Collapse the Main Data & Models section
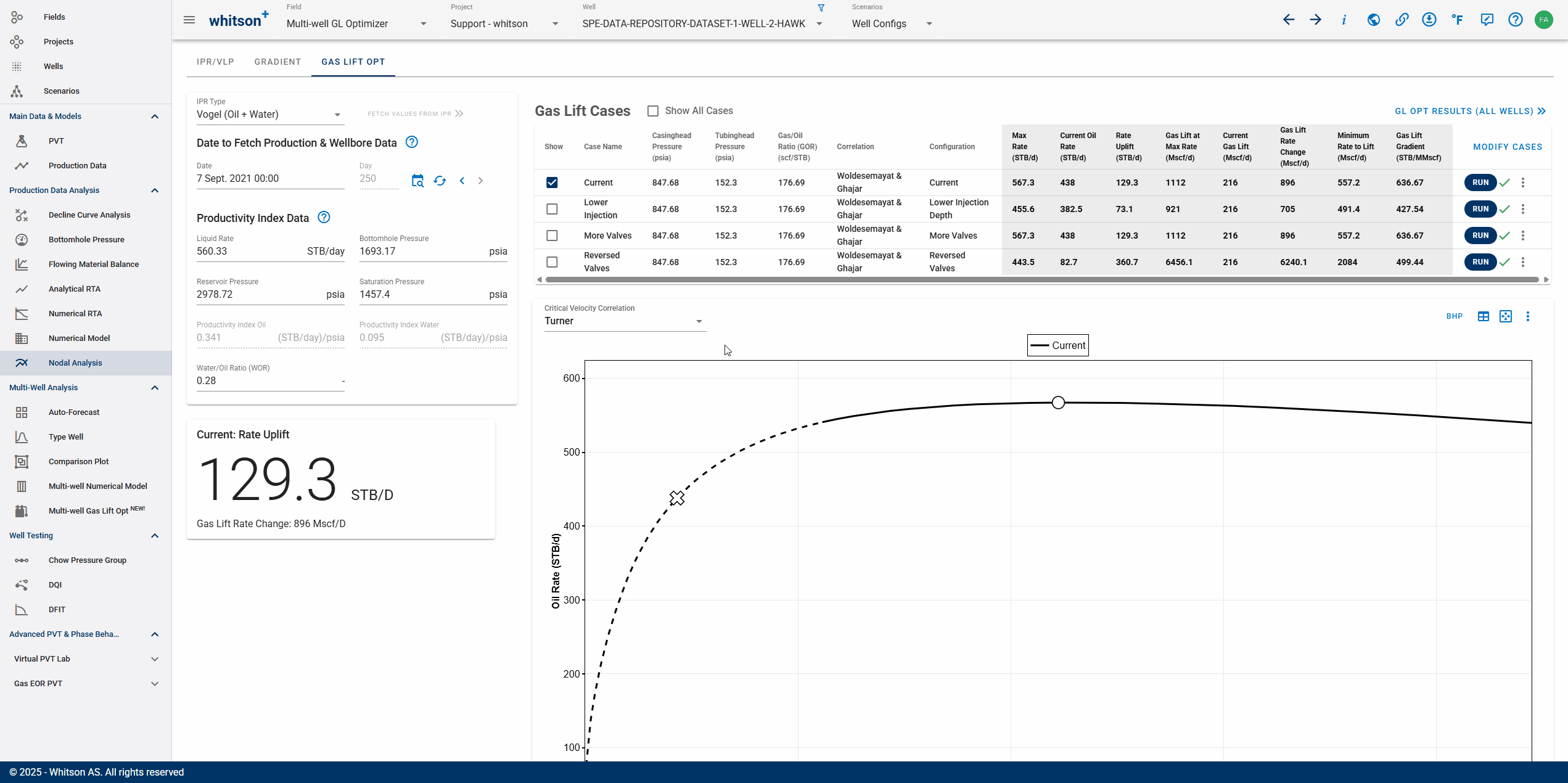 (155, 117)
